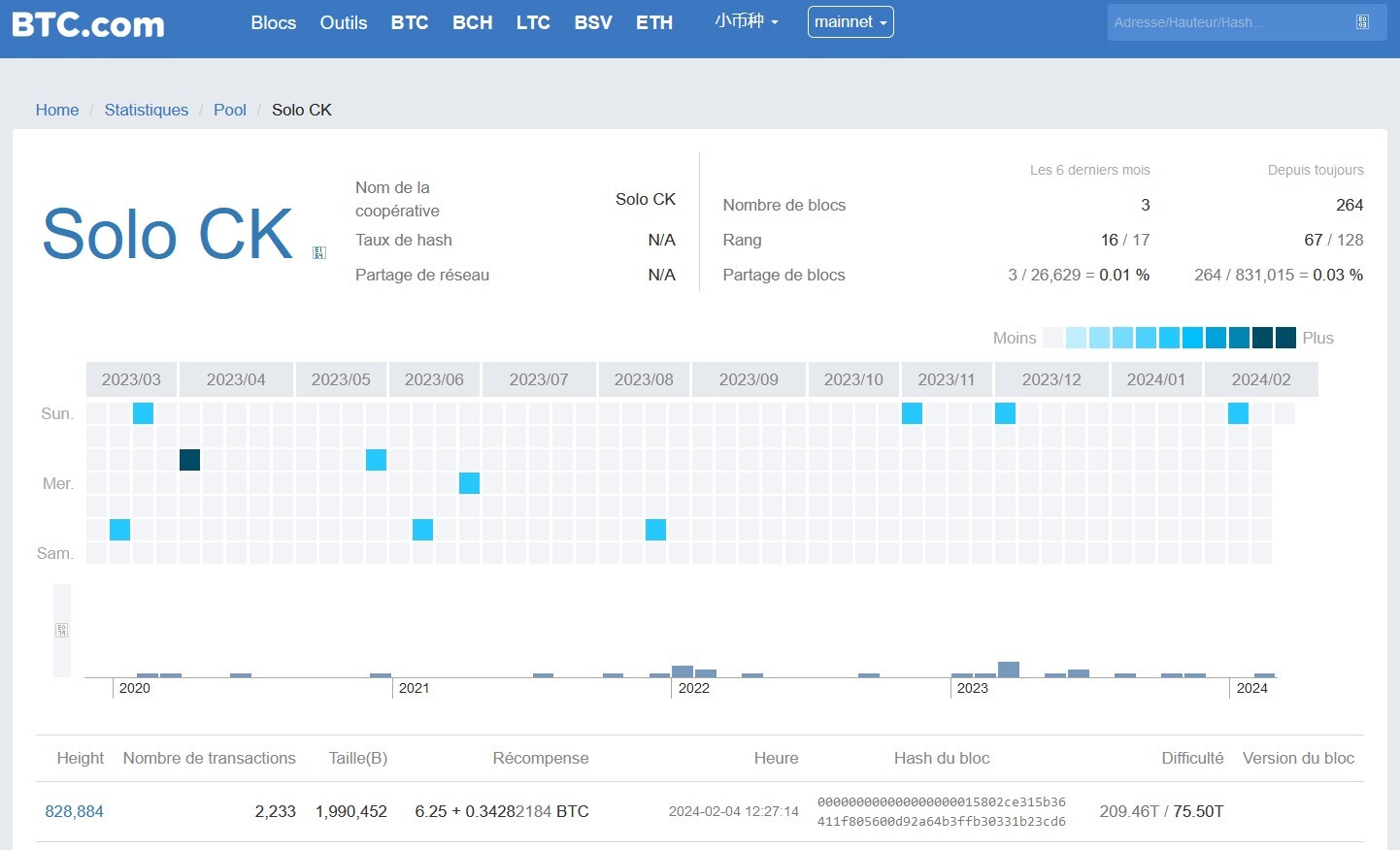Click the Taille(B) column header
The height and width of the screenshot is (850, 1400).
(x=358, y=758)
